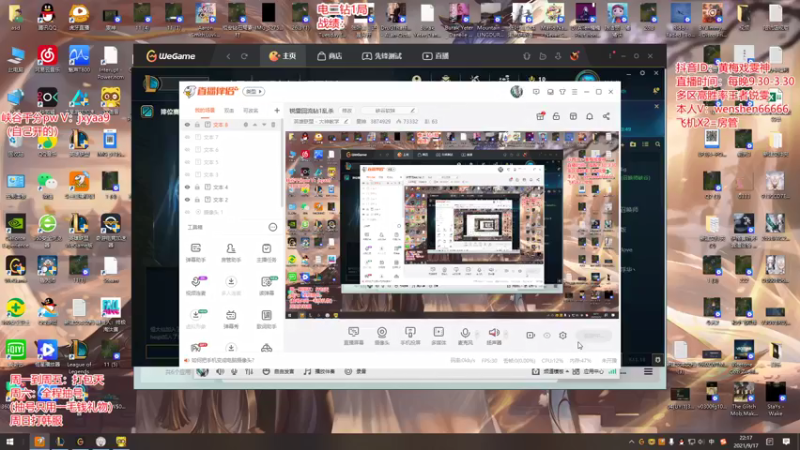Click the user avatar in the streaming app title bar

[x=516, y=92]
